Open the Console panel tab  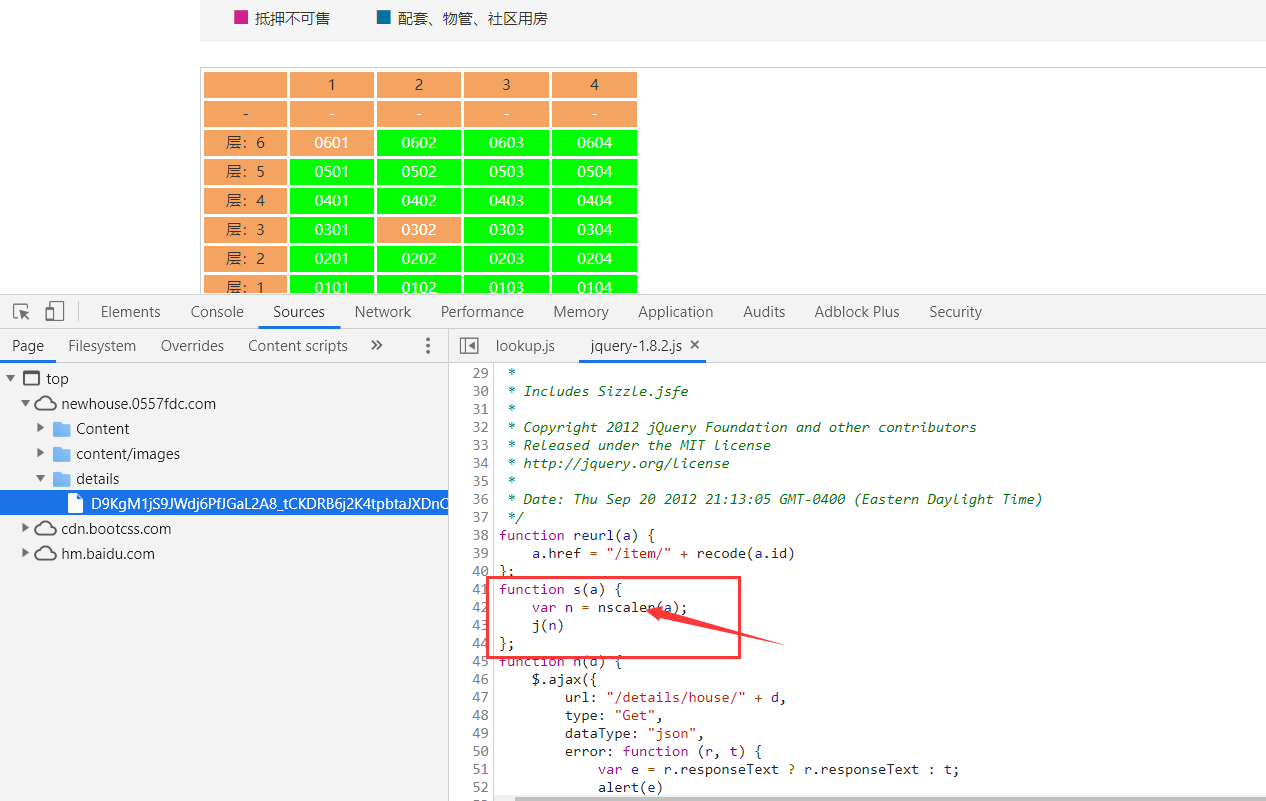click(217, 312)
